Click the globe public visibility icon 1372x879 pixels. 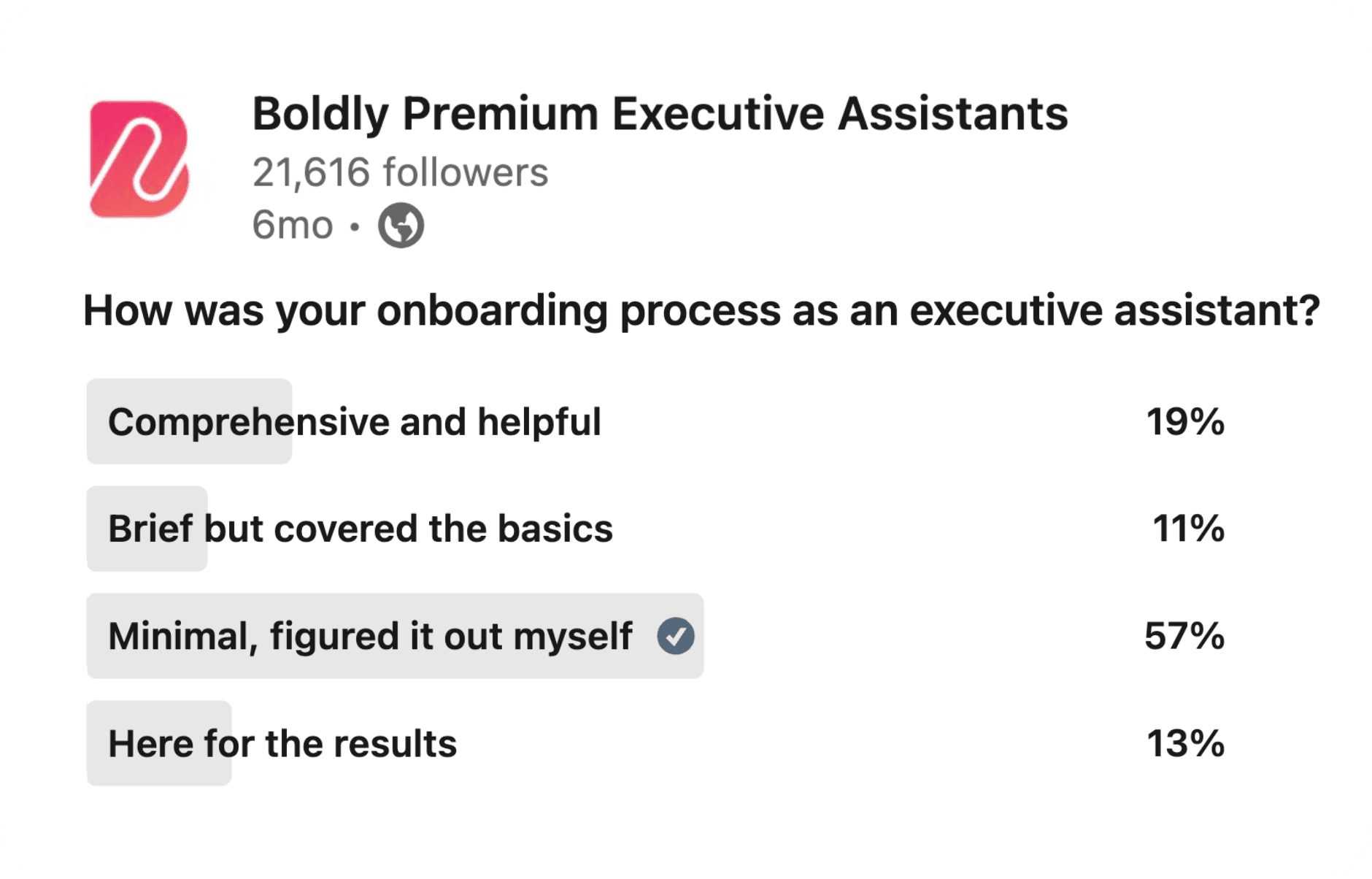401,225
